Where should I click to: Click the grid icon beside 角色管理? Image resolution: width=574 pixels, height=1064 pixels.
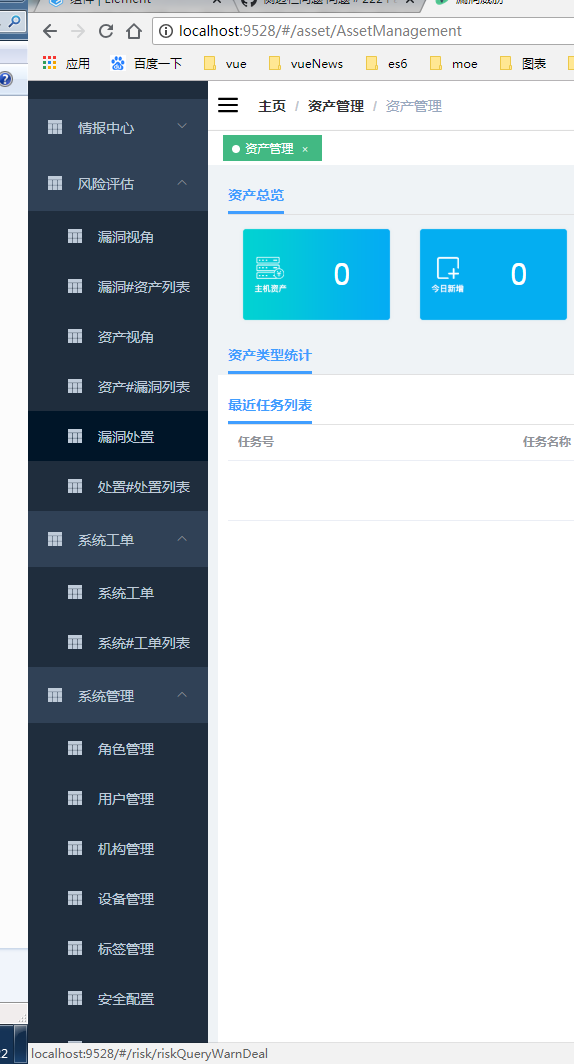[x=75, y=748]
